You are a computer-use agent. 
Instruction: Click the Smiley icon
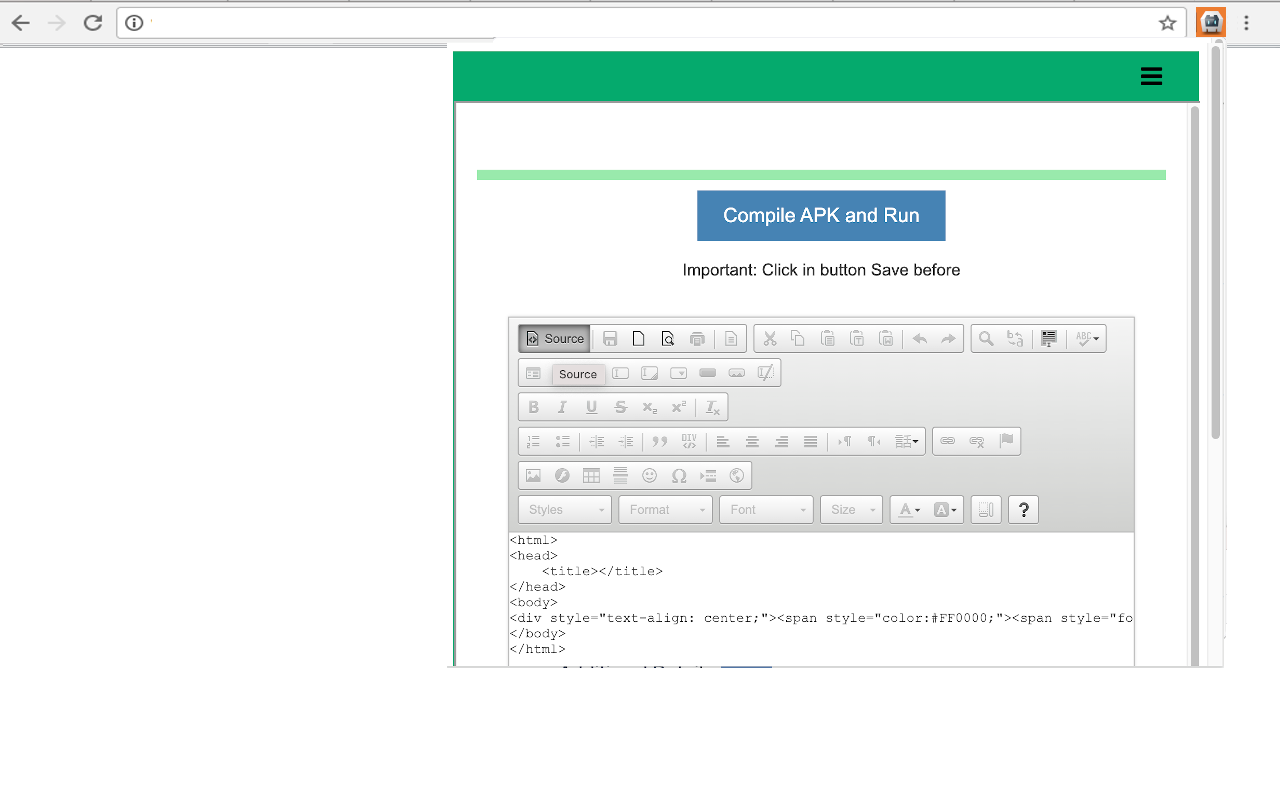click(650, 476)
